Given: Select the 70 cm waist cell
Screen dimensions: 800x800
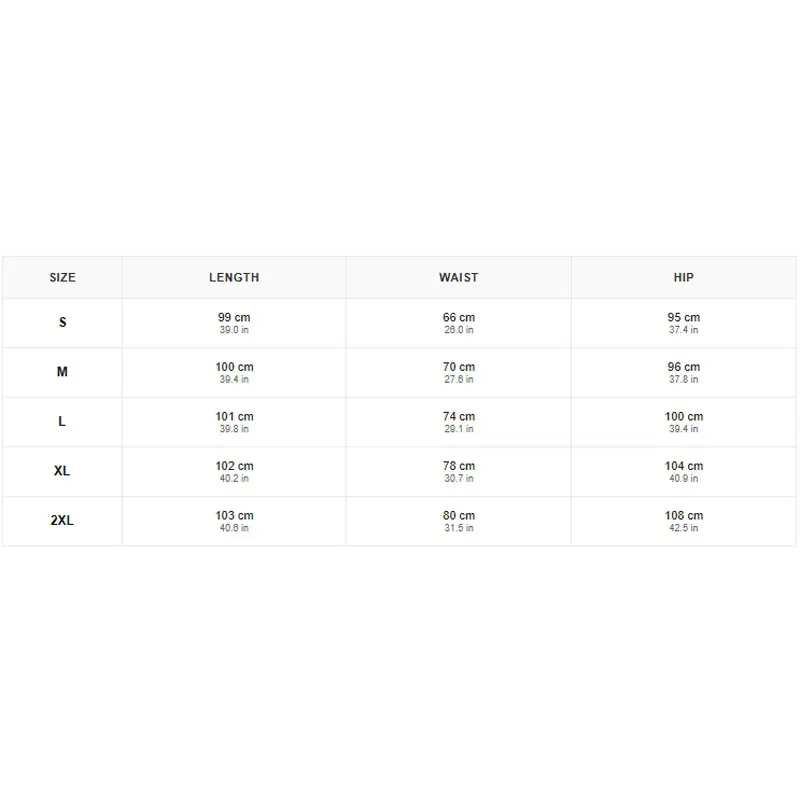Looking at the screenshot, I should point(459,372).
